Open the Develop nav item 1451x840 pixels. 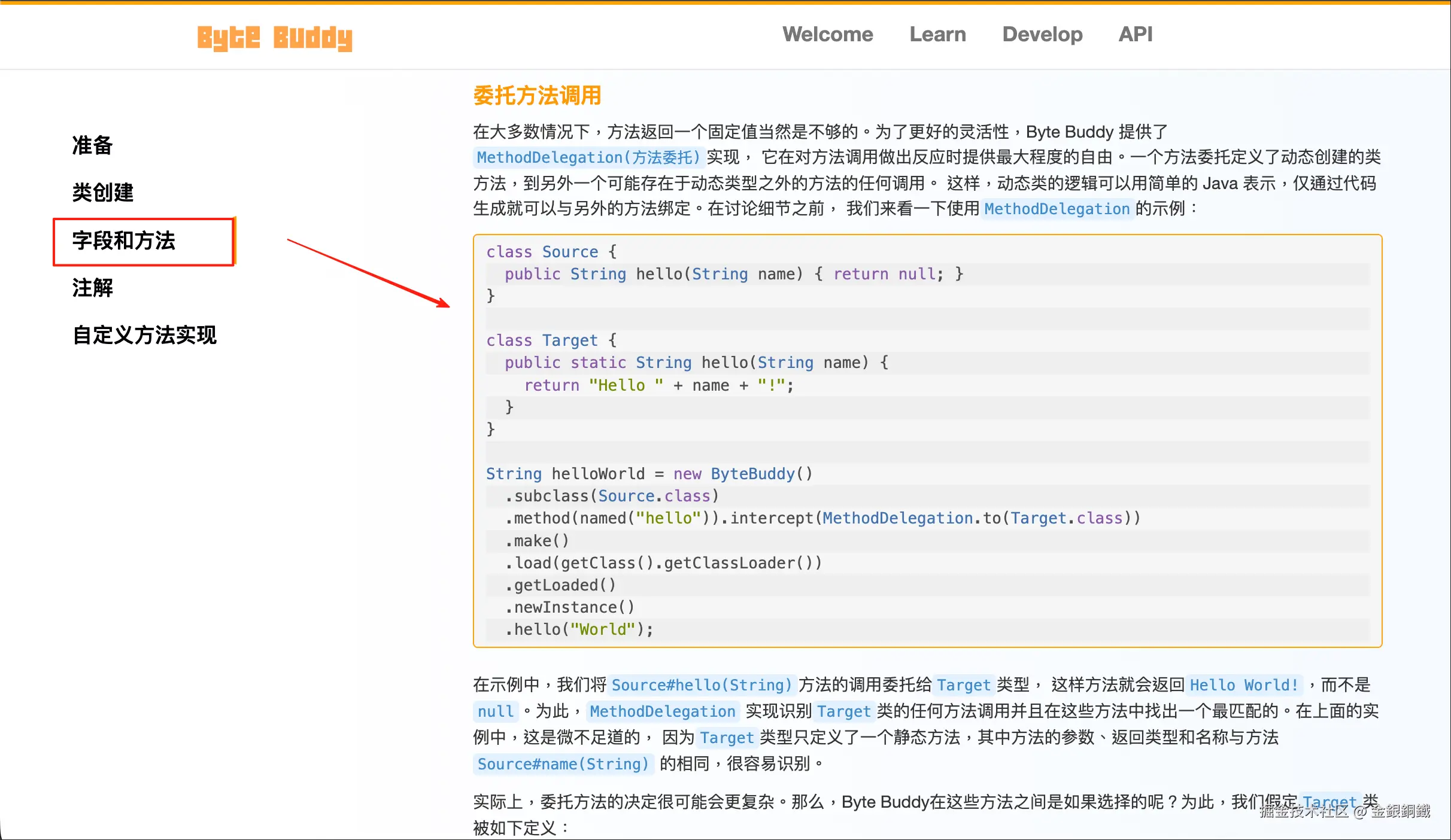point(1042,35)
